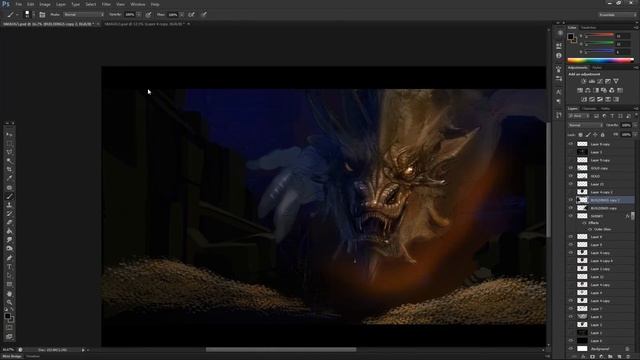The image size is (640, 360).
Task: Open the layer Opacity slider arrow
Action: tap(635, 125)
